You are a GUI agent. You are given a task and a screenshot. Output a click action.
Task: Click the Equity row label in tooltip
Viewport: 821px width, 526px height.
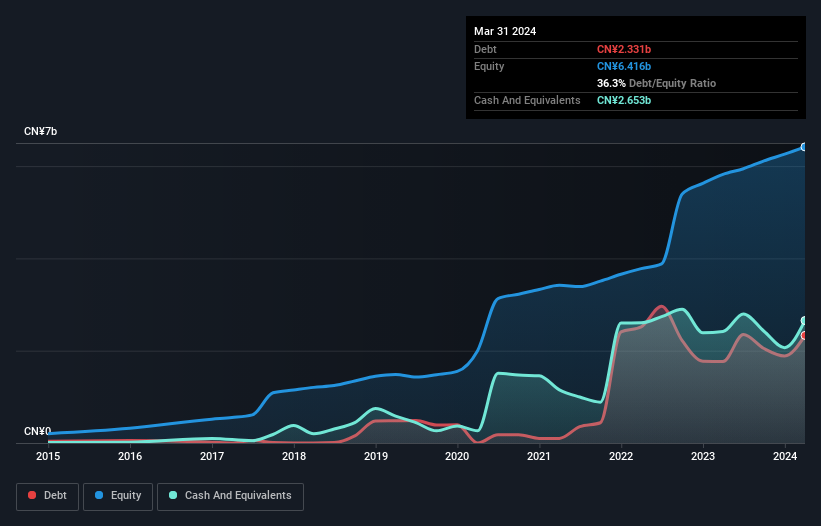click(x=489, y=66)
